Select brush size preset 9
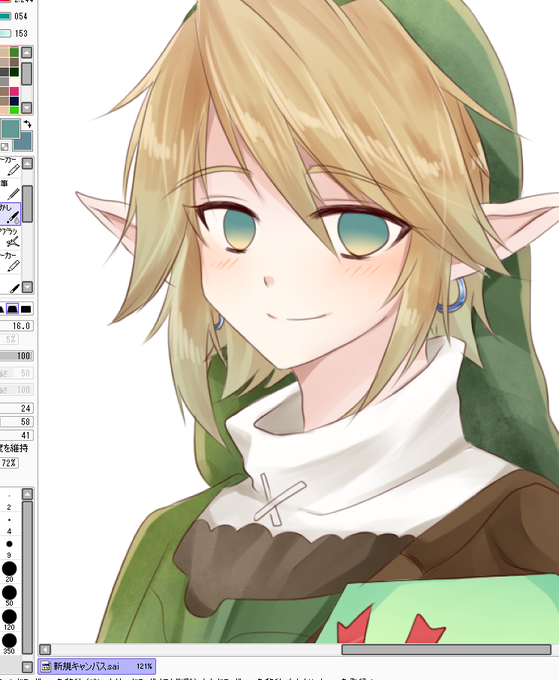 10,548
